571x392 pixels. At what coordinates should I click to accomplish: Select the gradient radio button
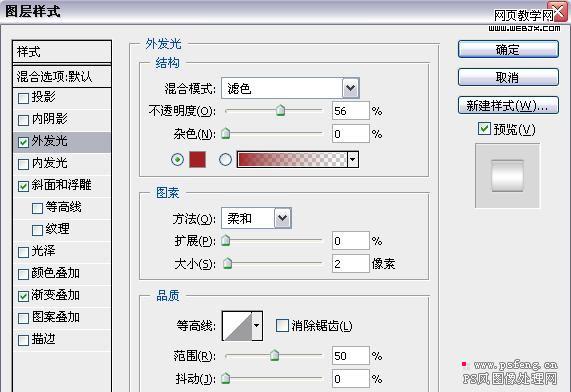225,160
